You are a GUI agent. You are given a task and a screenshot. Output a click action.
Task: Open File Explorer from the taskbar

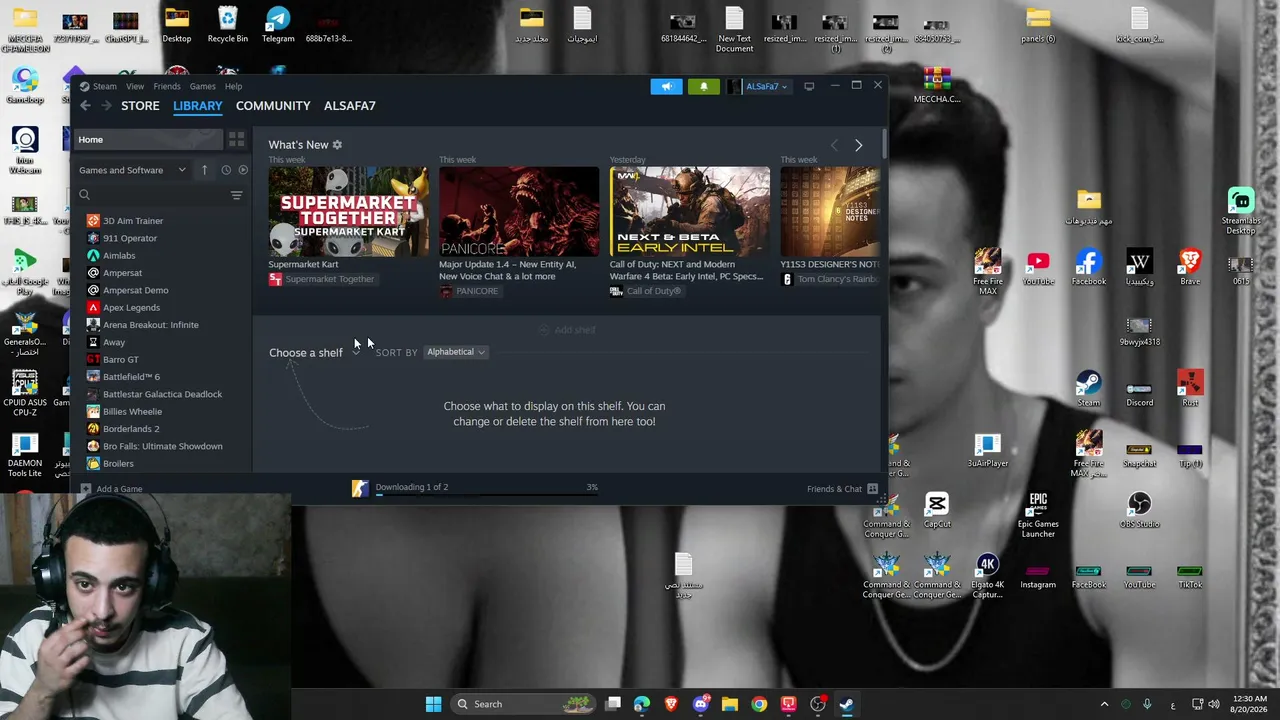730,704
